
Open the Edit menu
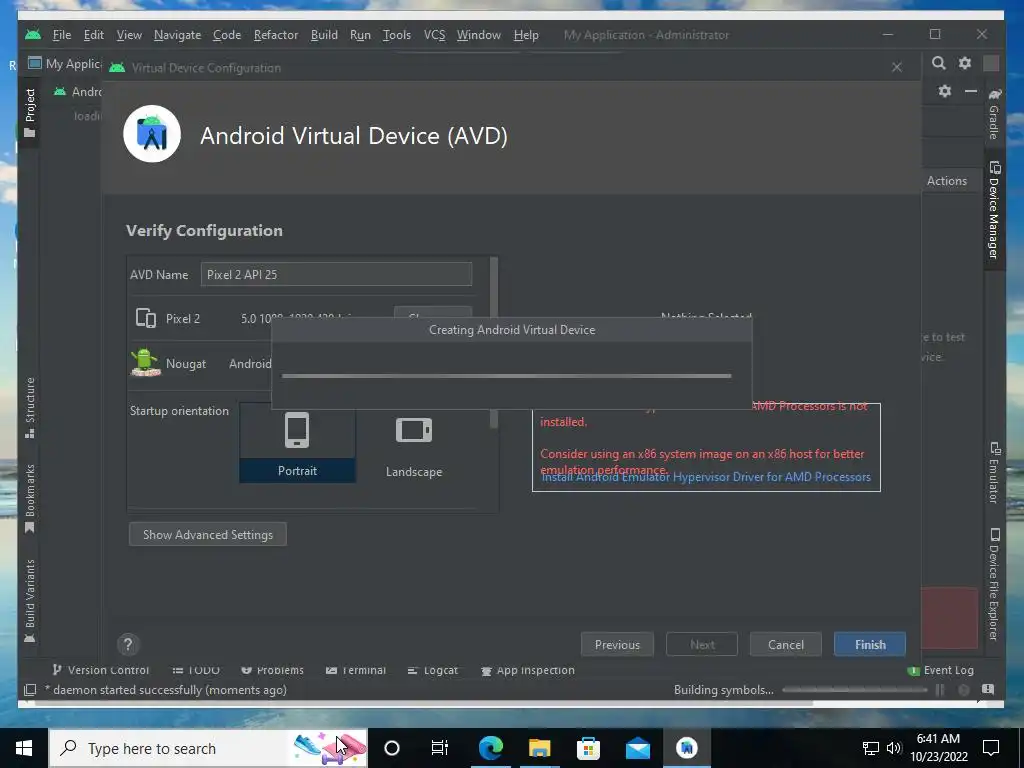tap(93, 35)
